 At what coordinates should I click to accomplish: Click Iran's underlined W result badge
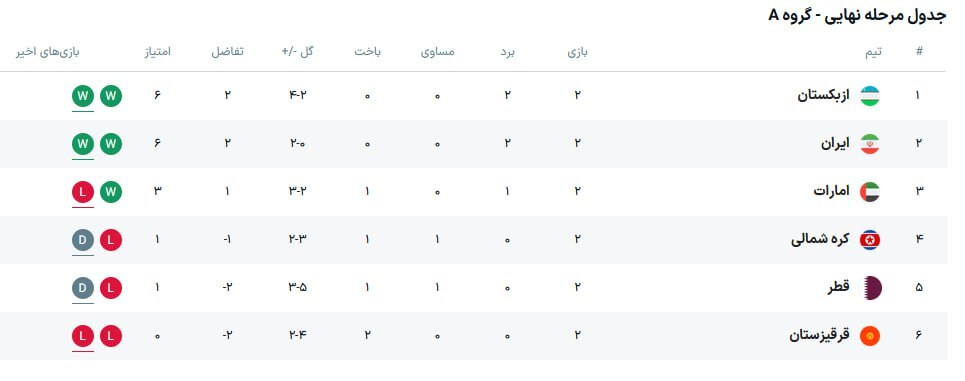coord(83,144)
